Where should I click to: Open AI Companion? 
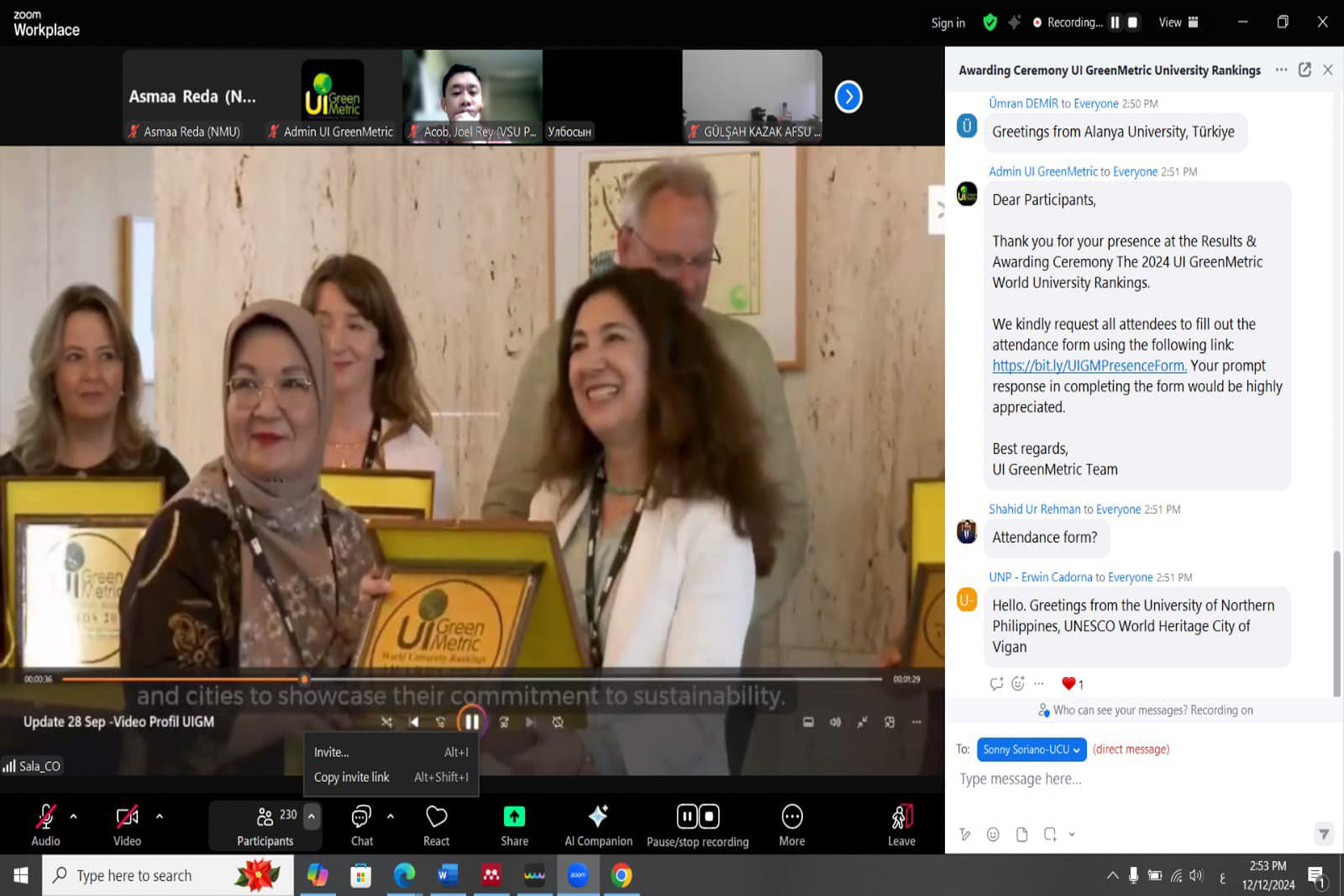pyautogui.click(x=598, y=825)
